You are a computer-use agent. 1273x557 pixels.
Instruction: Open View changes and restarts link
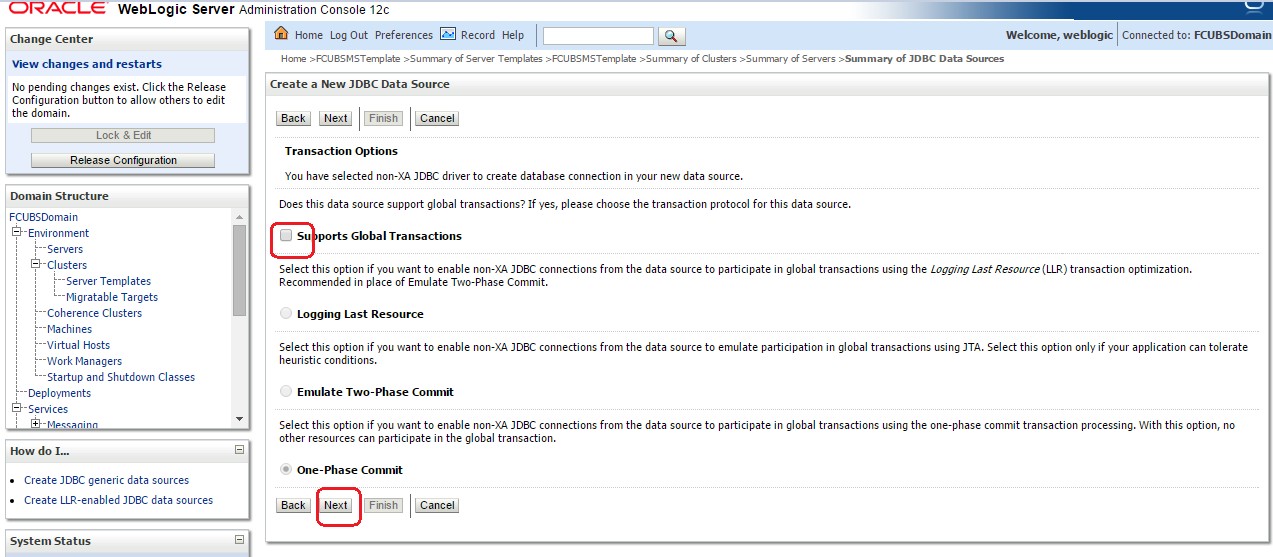click(87, 64)
